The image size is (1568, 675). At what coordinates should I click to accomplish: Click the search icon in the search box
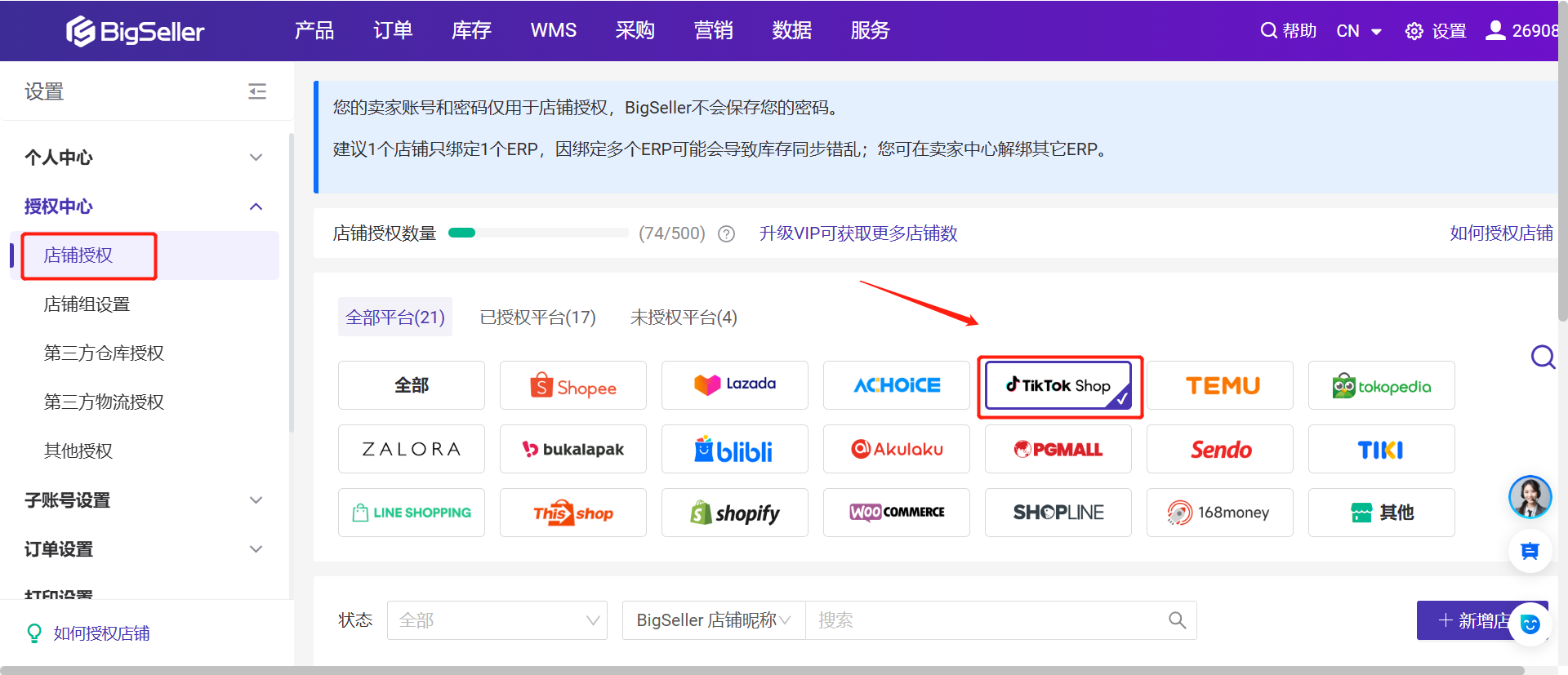point(1177,620)
